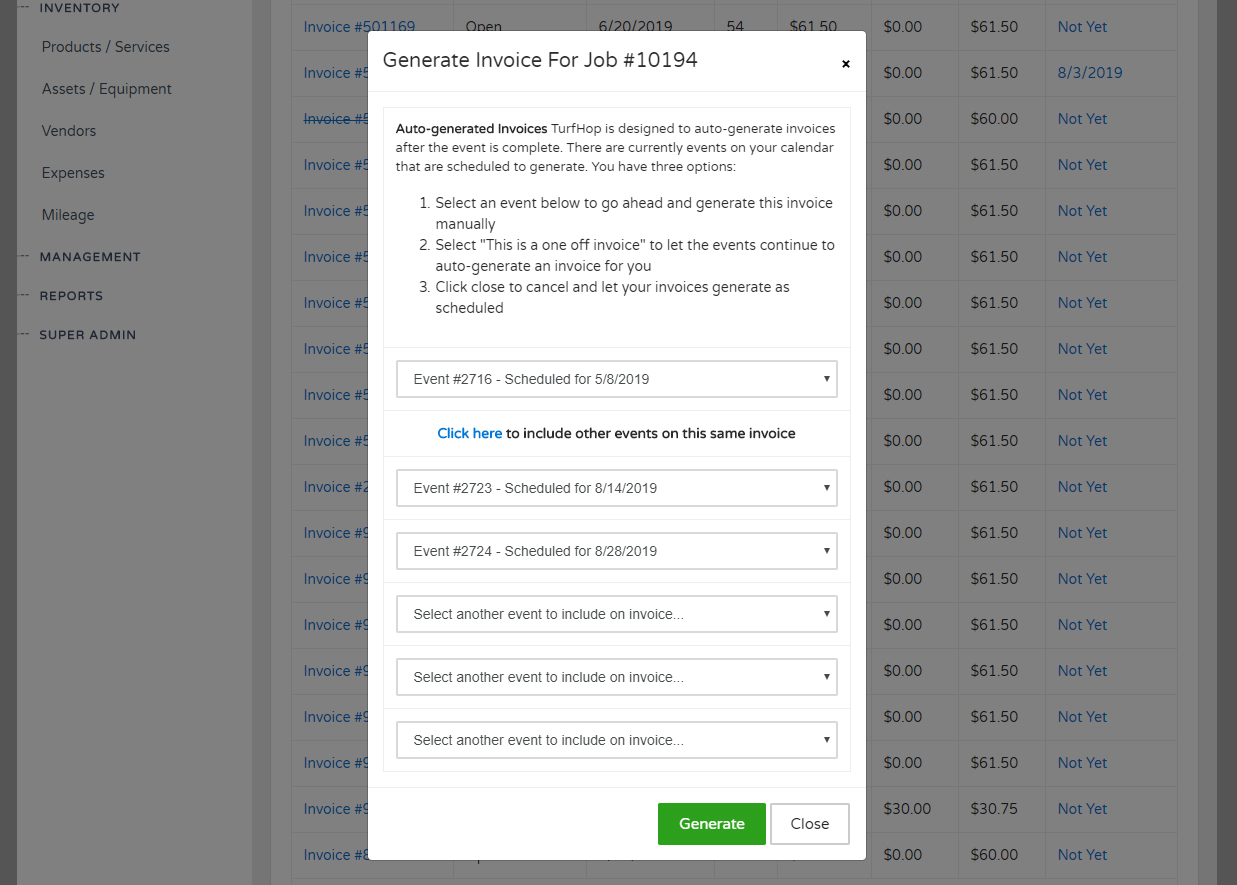Open the Mileage tracking page
The image size is (1237, 885).
coord(66,214)
